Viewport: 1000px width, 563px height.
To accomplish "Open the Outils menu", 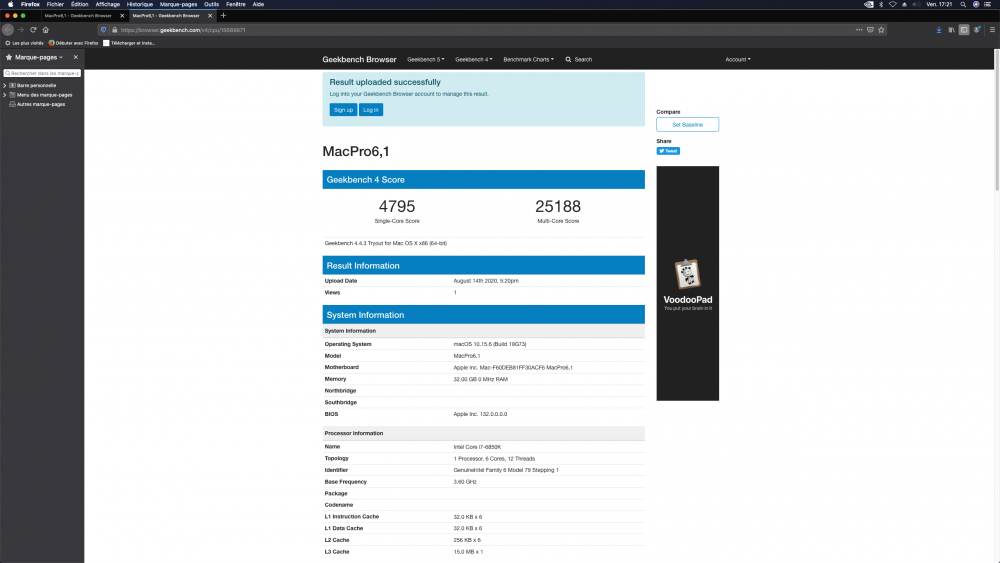I will (211, 4).
